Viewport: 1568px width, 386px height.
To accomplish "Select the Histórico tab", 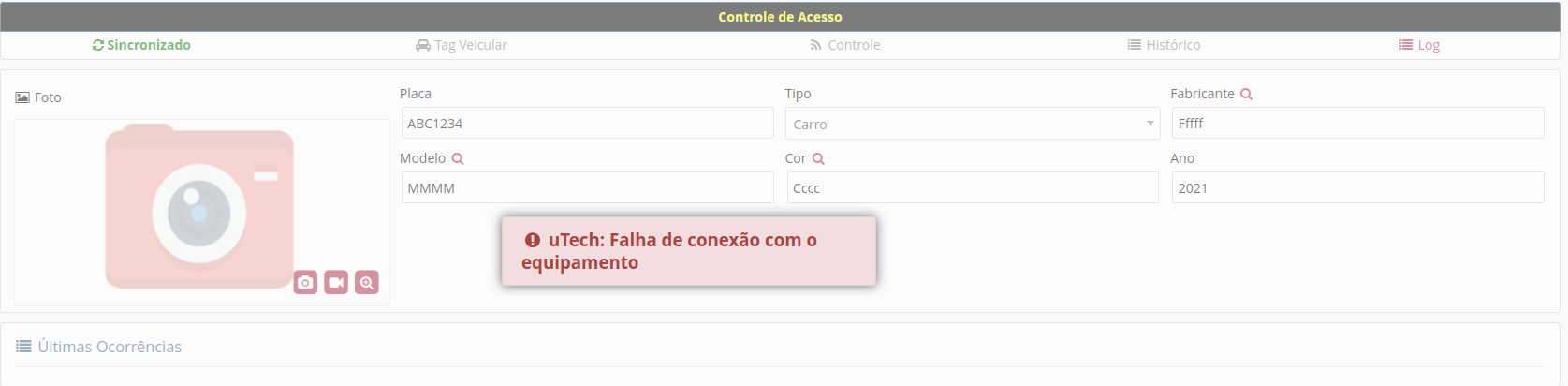I will (1164, 45).
